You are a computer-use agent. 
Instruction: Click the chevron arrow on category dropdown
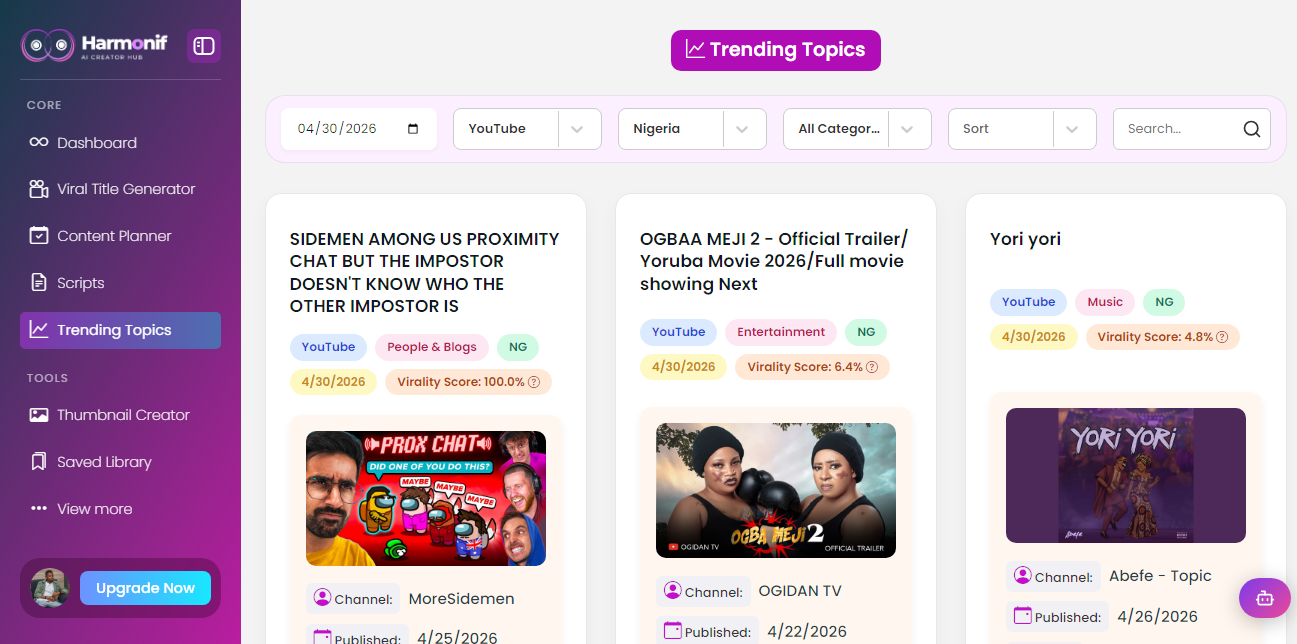(907, 130)
